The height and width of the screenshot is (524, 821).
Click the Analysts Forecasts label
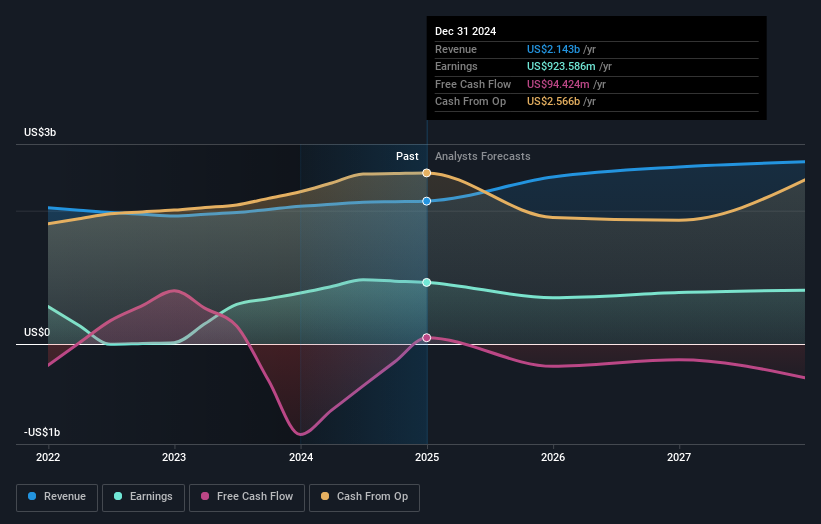[x=482, y=156]
